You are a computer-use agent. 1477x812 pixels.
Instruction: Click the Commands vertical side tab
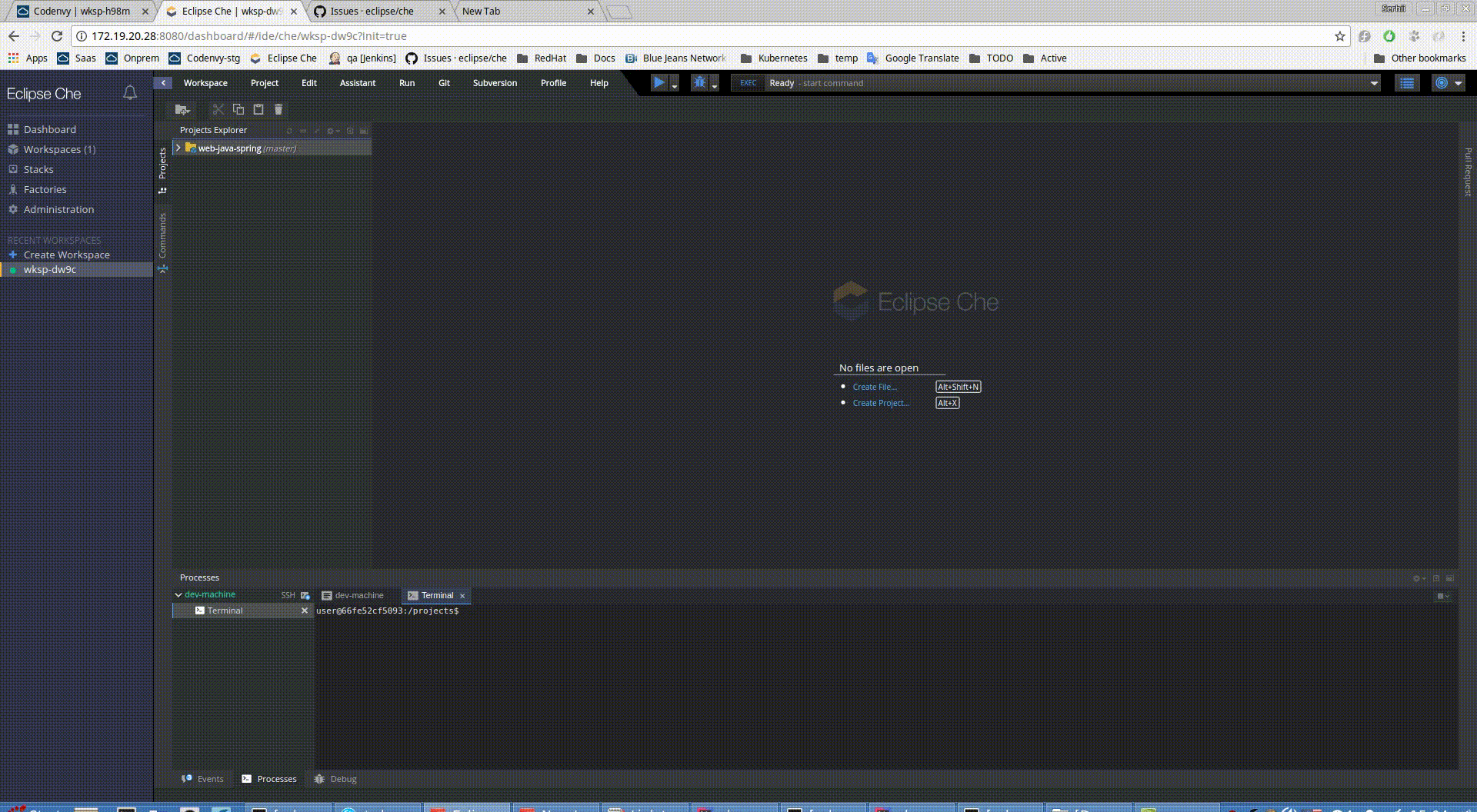(162, 242)
